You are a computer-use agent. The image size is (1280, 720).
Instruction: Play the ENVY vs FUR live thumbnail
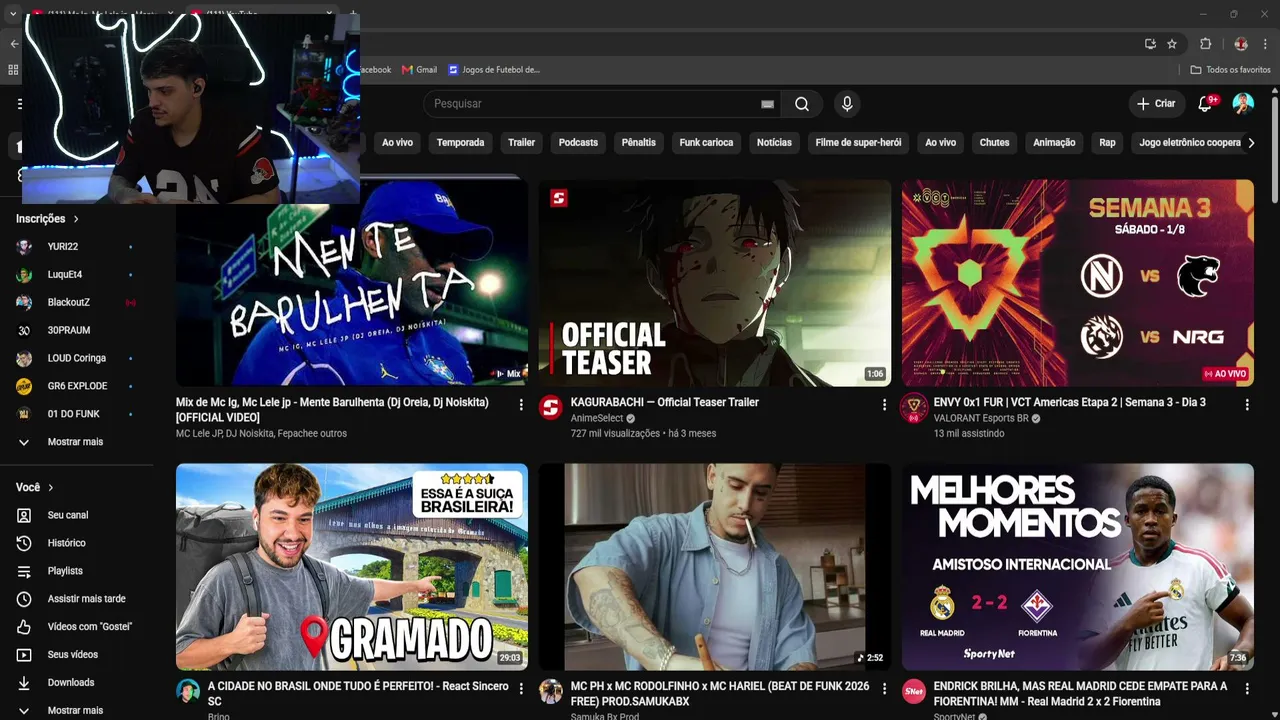click(1078, 283)
